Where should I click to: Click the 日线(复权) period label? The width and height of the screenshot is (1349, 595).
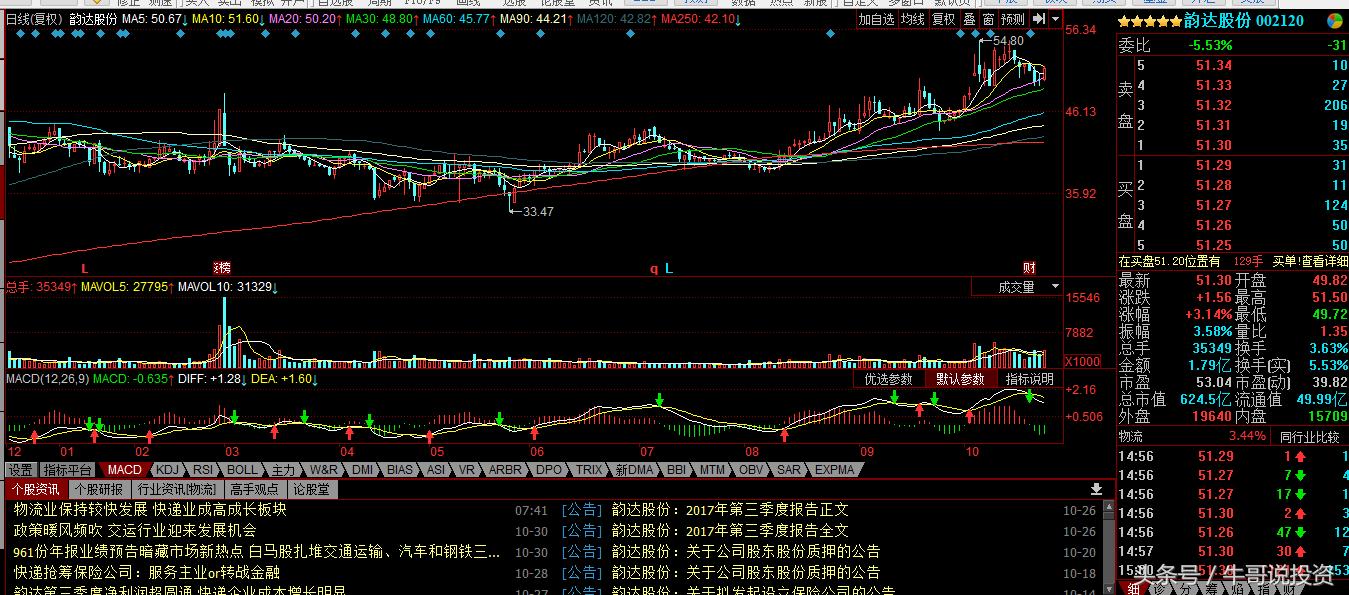[32, 19]
